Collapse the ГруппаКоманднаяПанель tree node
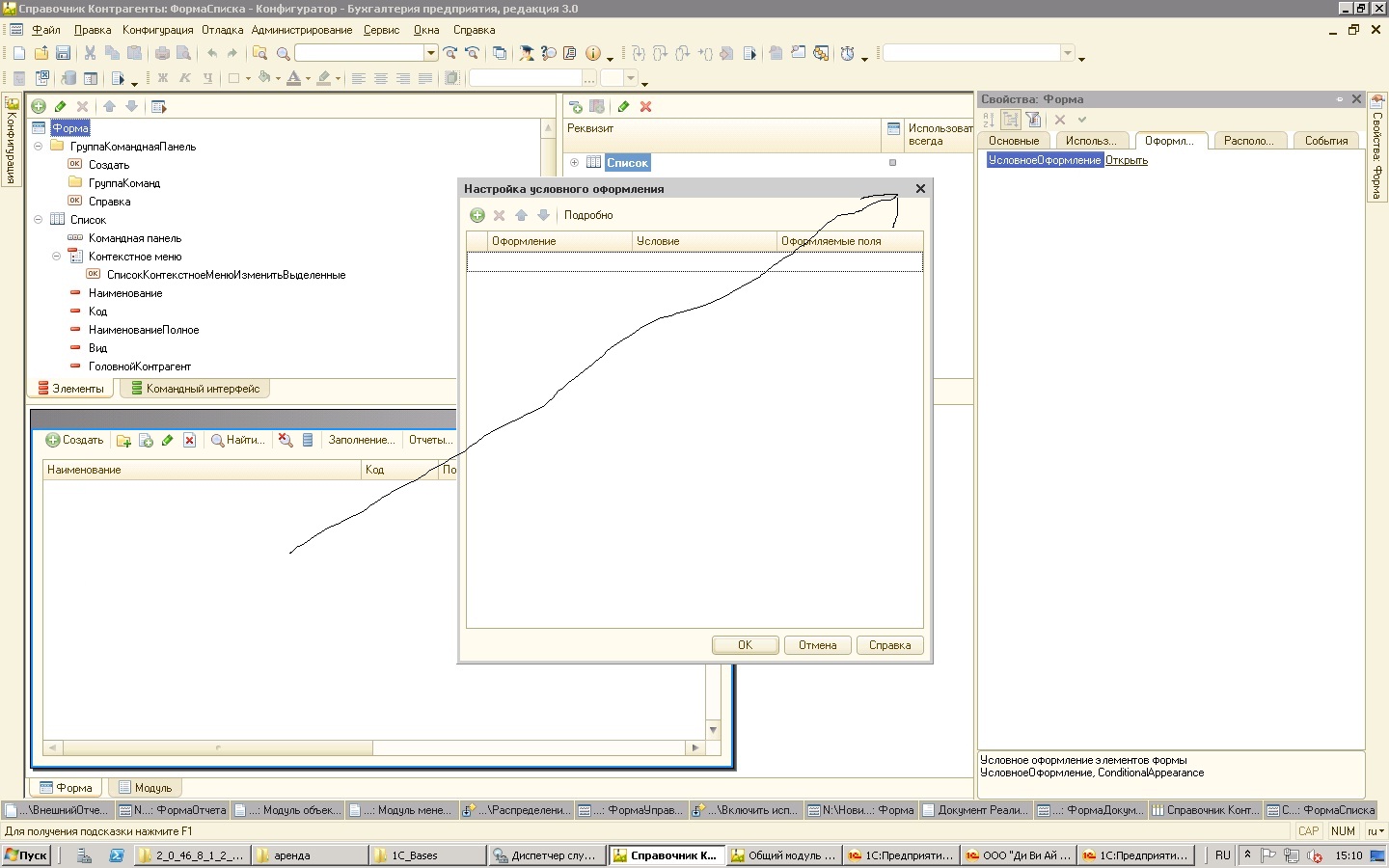 coord(39,147)
